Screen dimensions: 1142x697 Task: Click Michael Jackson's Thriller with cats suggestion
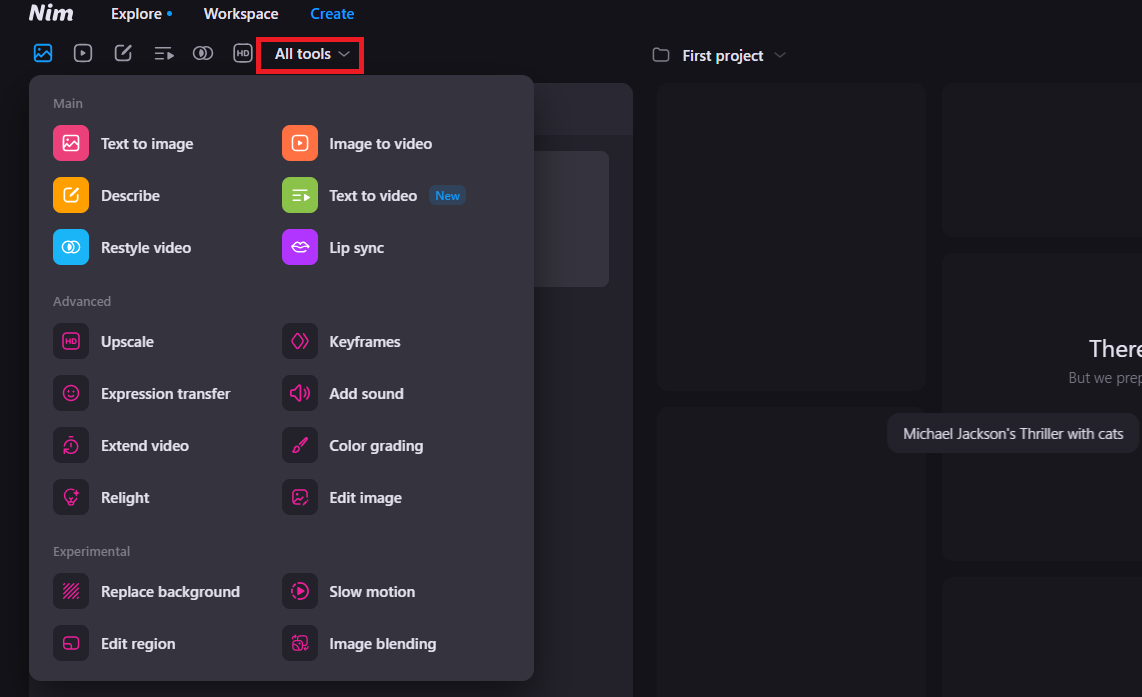point(1013,434)
